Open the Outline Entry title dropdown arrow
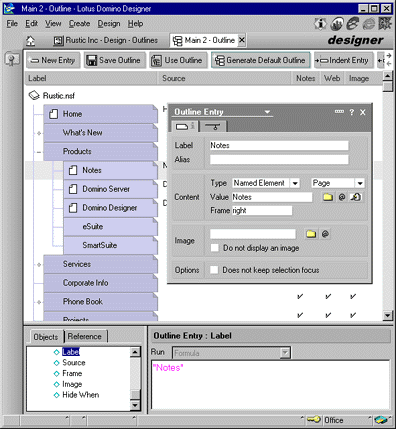 (x=267, y=112)
